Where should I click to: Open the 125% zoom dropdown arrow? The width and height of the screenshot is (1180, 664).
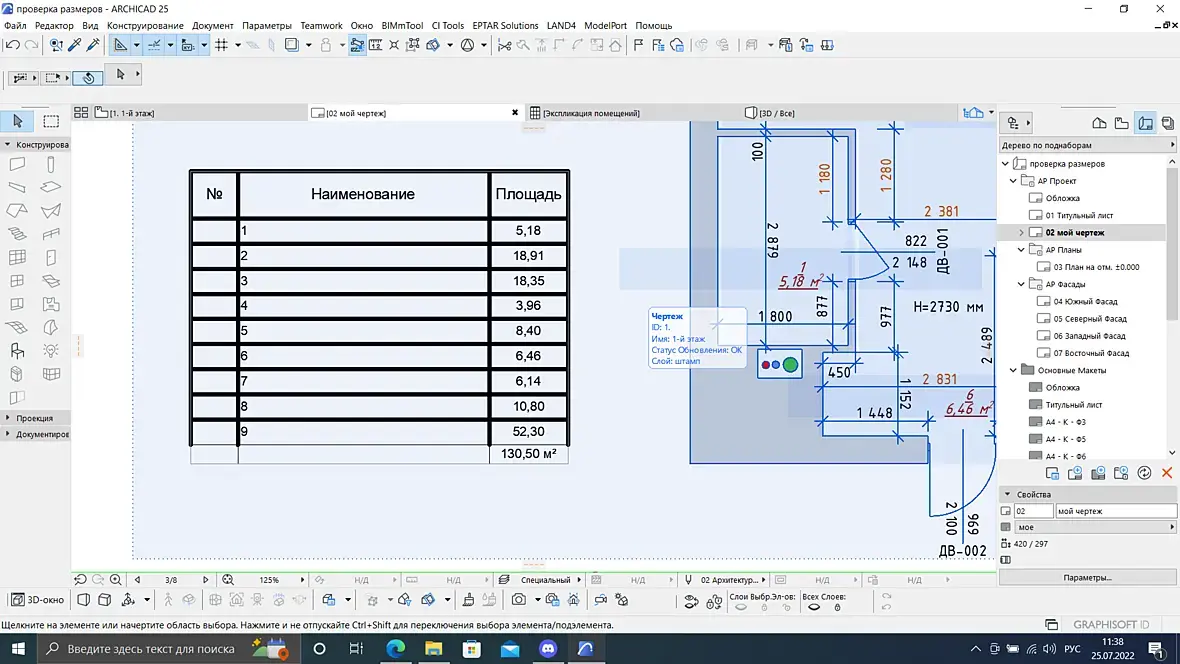click(303, 580)
